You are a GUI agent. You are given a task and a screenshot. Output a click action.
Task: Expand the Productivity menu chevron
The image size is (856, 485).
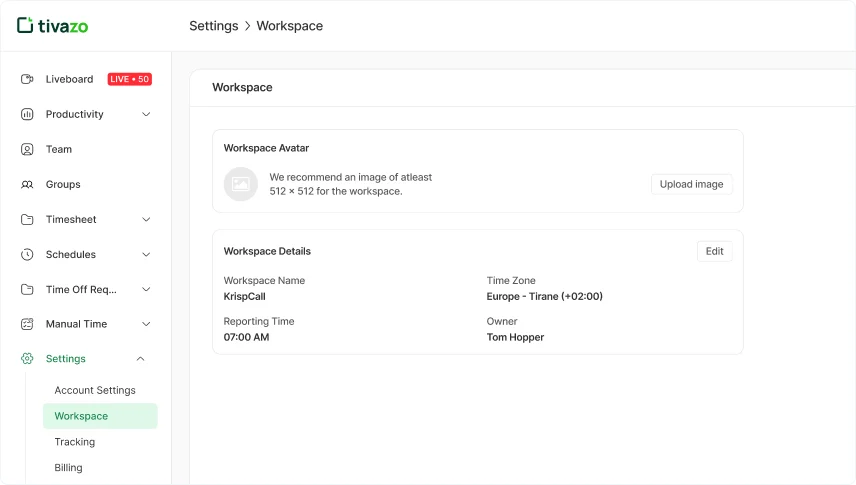click(146, 114)
